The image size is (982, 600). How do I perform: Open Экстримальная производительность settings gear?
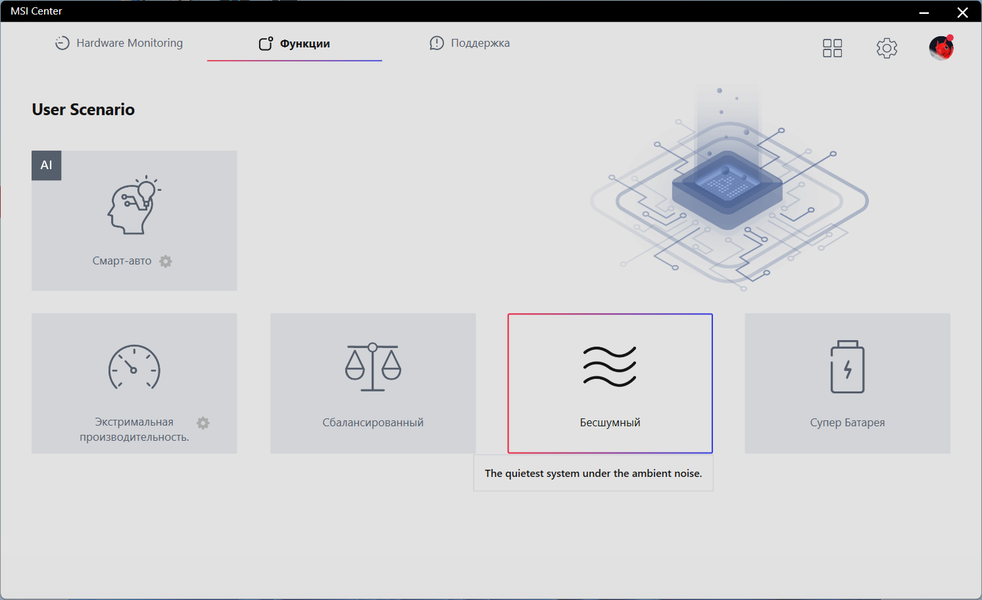click(203, 423)
